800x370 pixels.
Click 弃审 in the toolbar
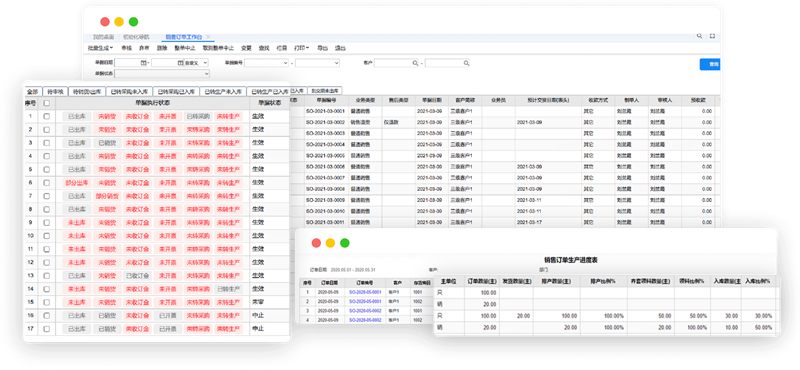pos(144,48)
